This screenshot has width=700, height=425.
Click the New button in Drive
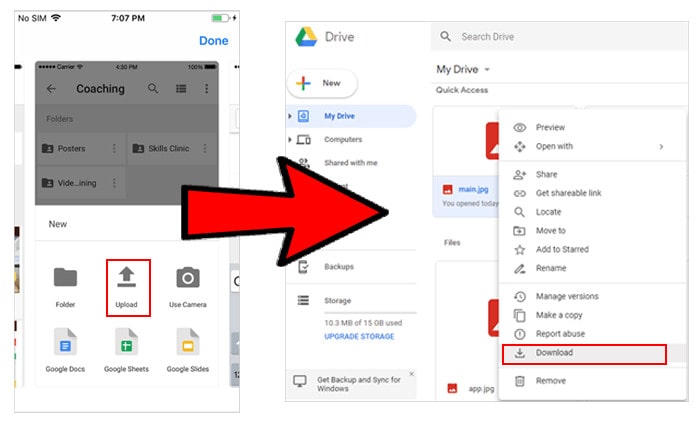(x=322, y=83)
